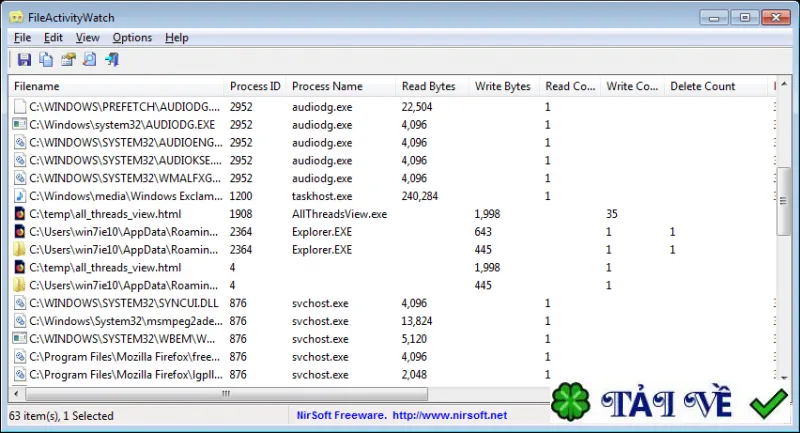The image size is (800, 433).
Task: Click the Properties toolbar icon
Action: click(x=68, y=60)
